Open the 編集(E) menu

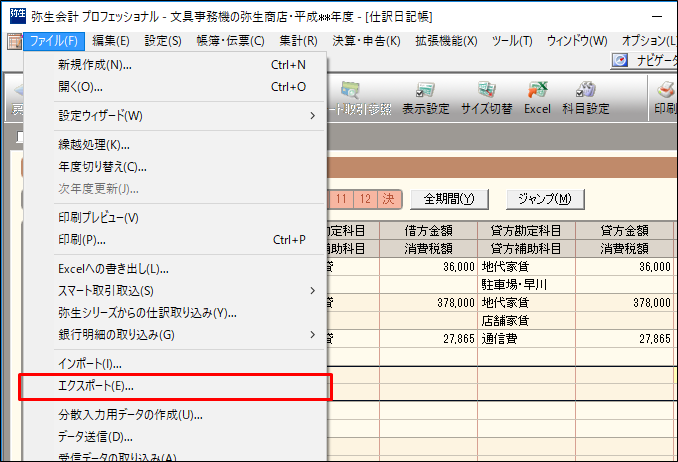tap(111, 41)
